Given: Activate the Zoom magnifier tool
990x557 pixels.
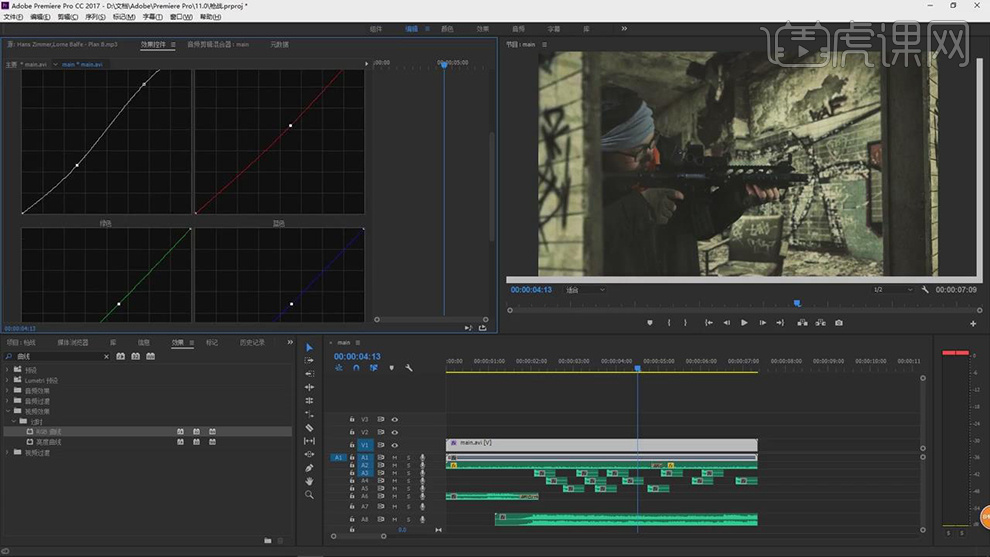Looking at the screenshot, I should (x=309, y=495).
